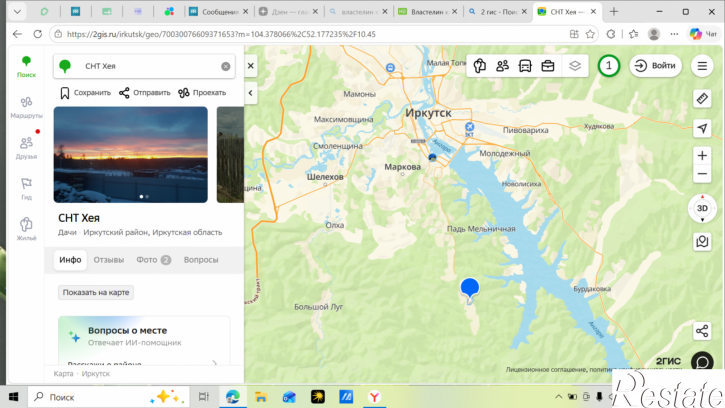This screenshot has height=408, width=725.
Task: Switch to the 2 гис search tab
Action: click(x=497, y=12)
